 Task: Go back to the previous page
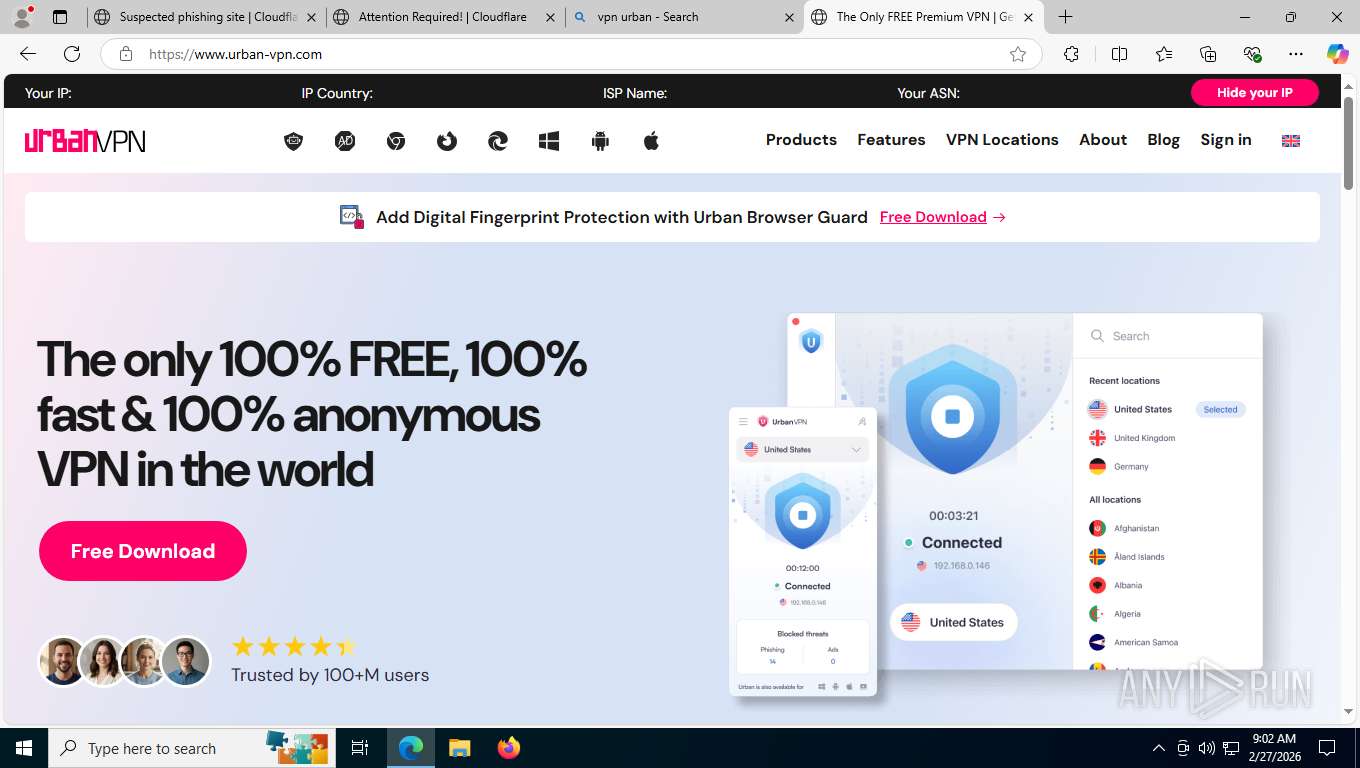[x=28, y=54]
